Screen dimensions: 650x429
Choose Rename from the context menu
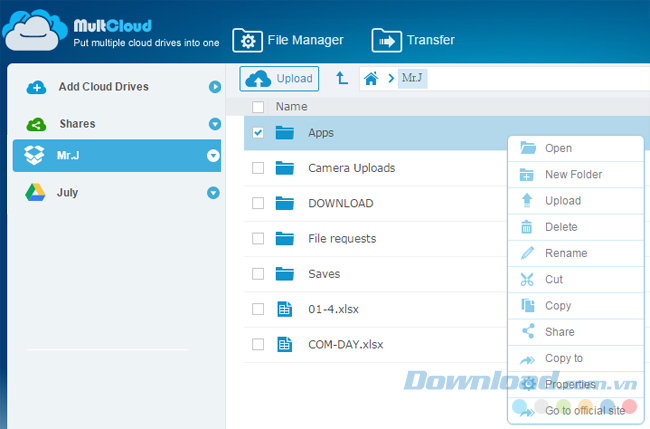click(x=565, y=253)
